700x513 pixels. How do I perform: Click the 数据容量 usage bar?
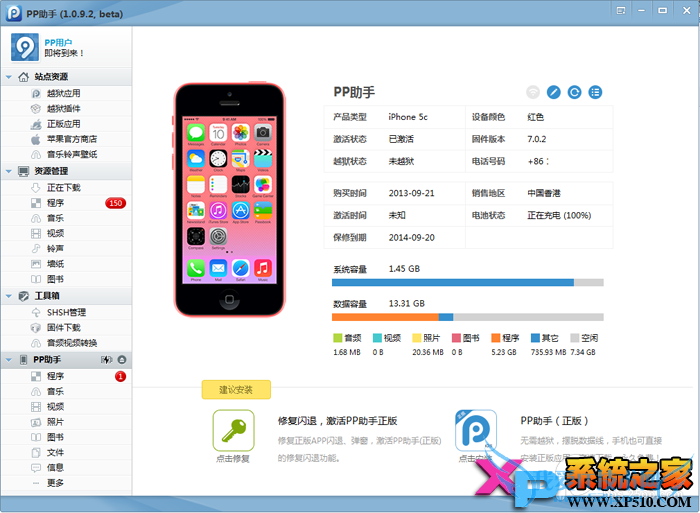[468, 317]
